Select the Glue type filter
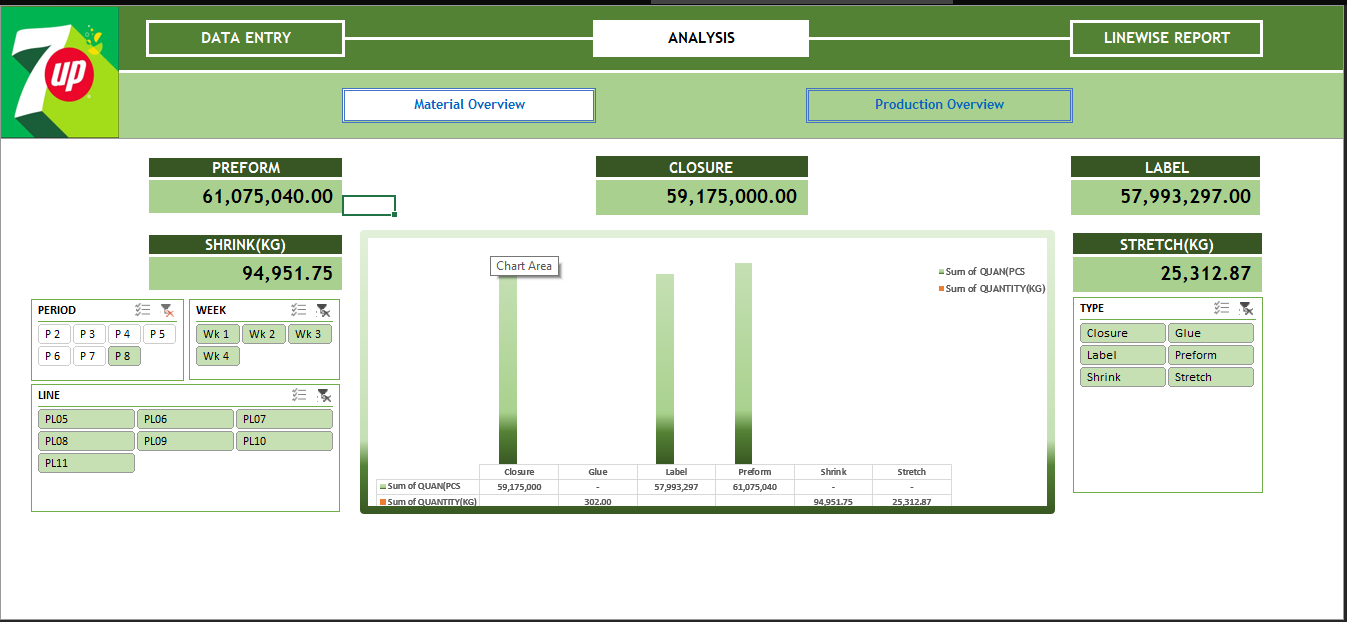Viewport: 1347px width, 622px height. click(1210, 332)
